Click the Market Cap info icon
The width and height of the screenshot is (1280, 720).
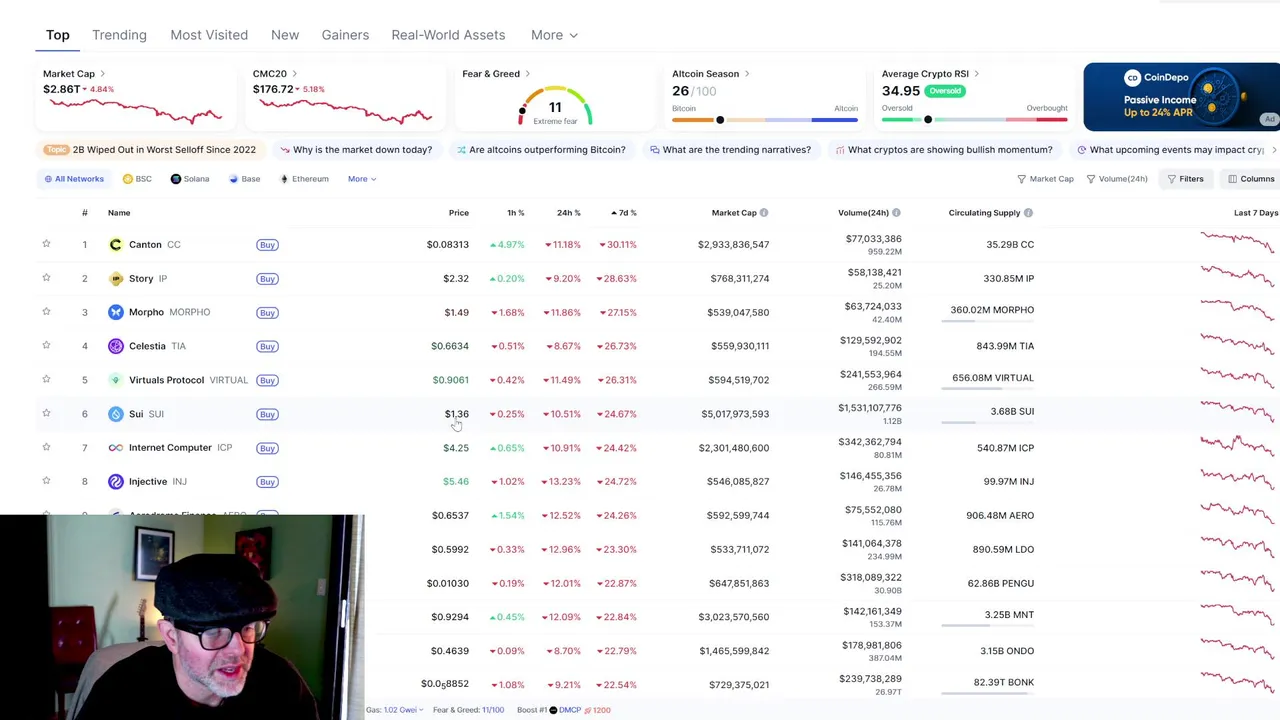(764, 213)
